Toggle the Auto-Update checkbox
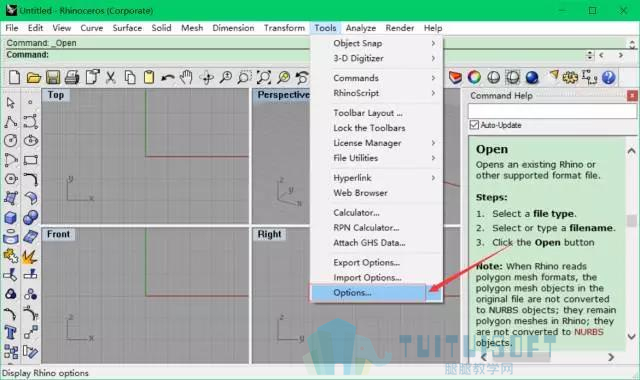Viewport: 640px width, 380px height. coord(474,125)
